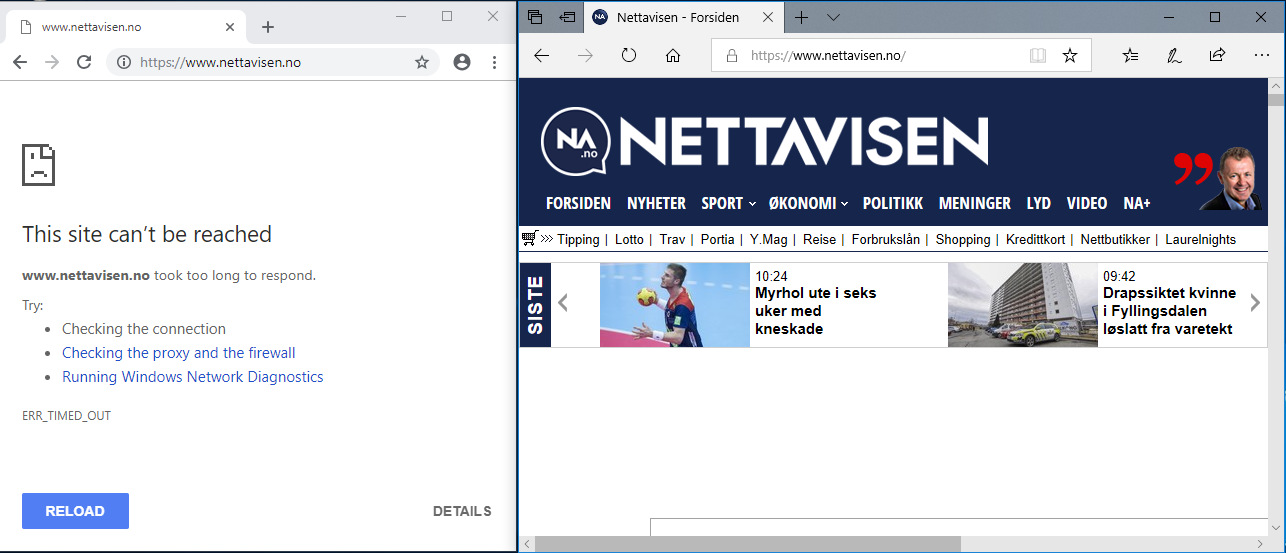Image resolution: width=1286 pixels, height=553 pixels.
Task: Open 'Checking the proxy and the firewall' link
Action: tap(179, 353)
